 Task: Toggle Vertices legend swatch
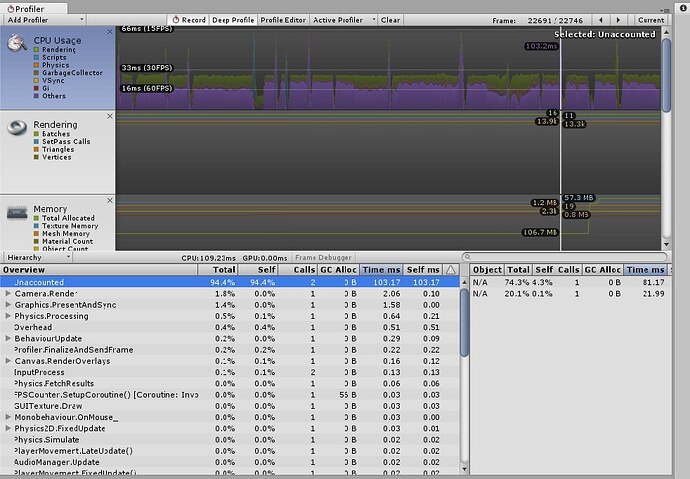(x=37, y=157)
